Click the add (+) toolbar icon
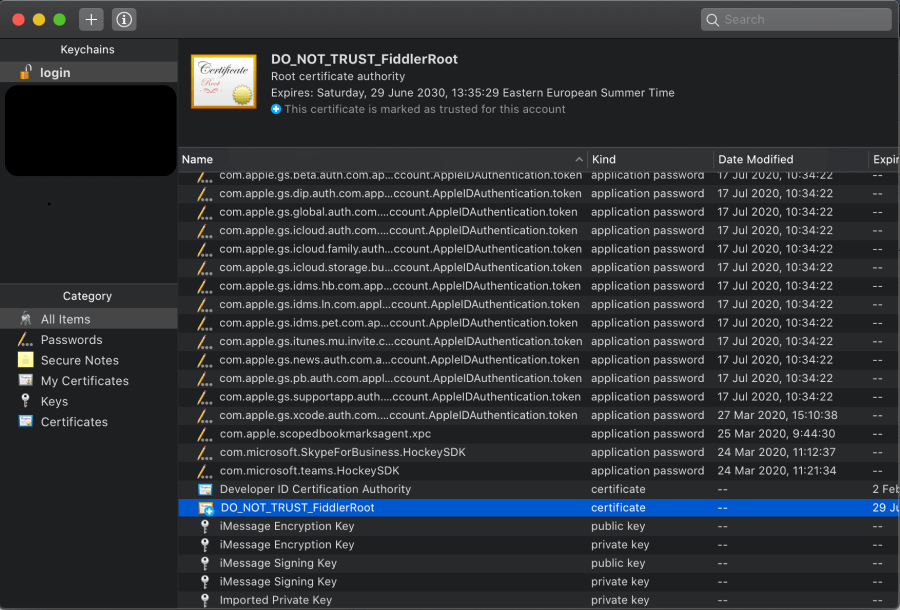Image resolution: width=900 pixels, height=610 pixels. tap(90, 18)
